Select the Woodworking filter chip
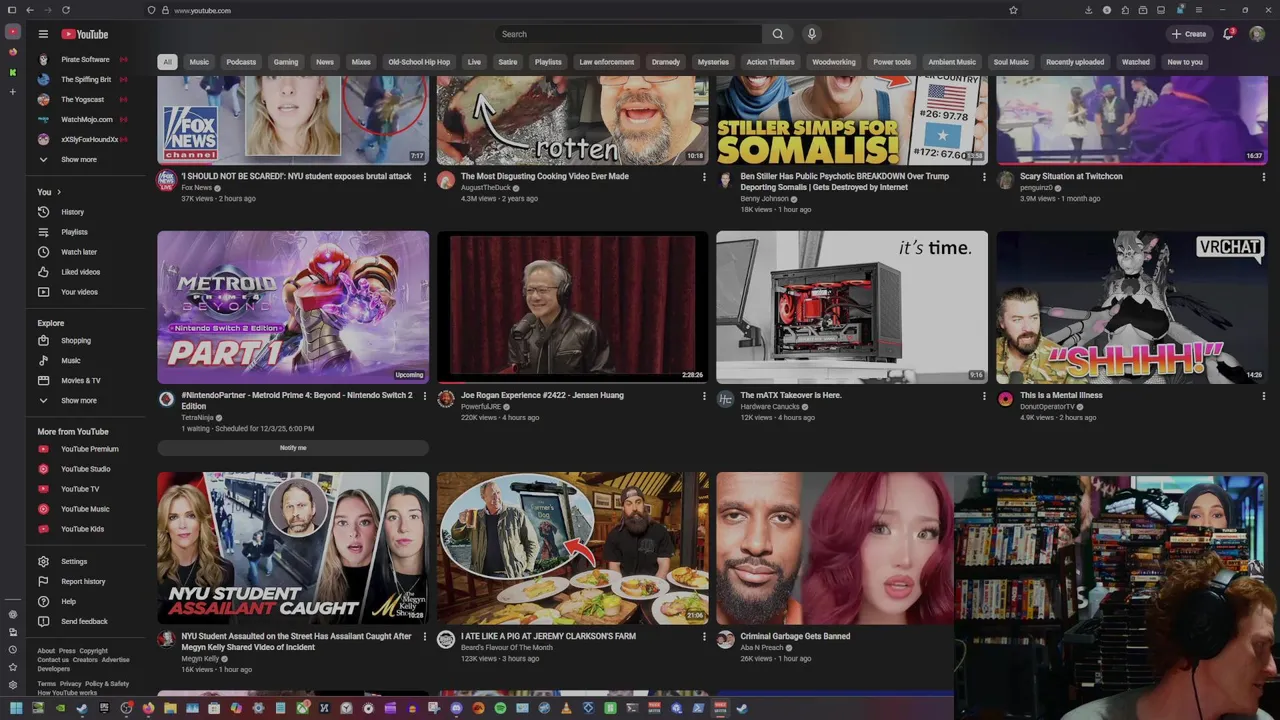 [x=834, y=62]
